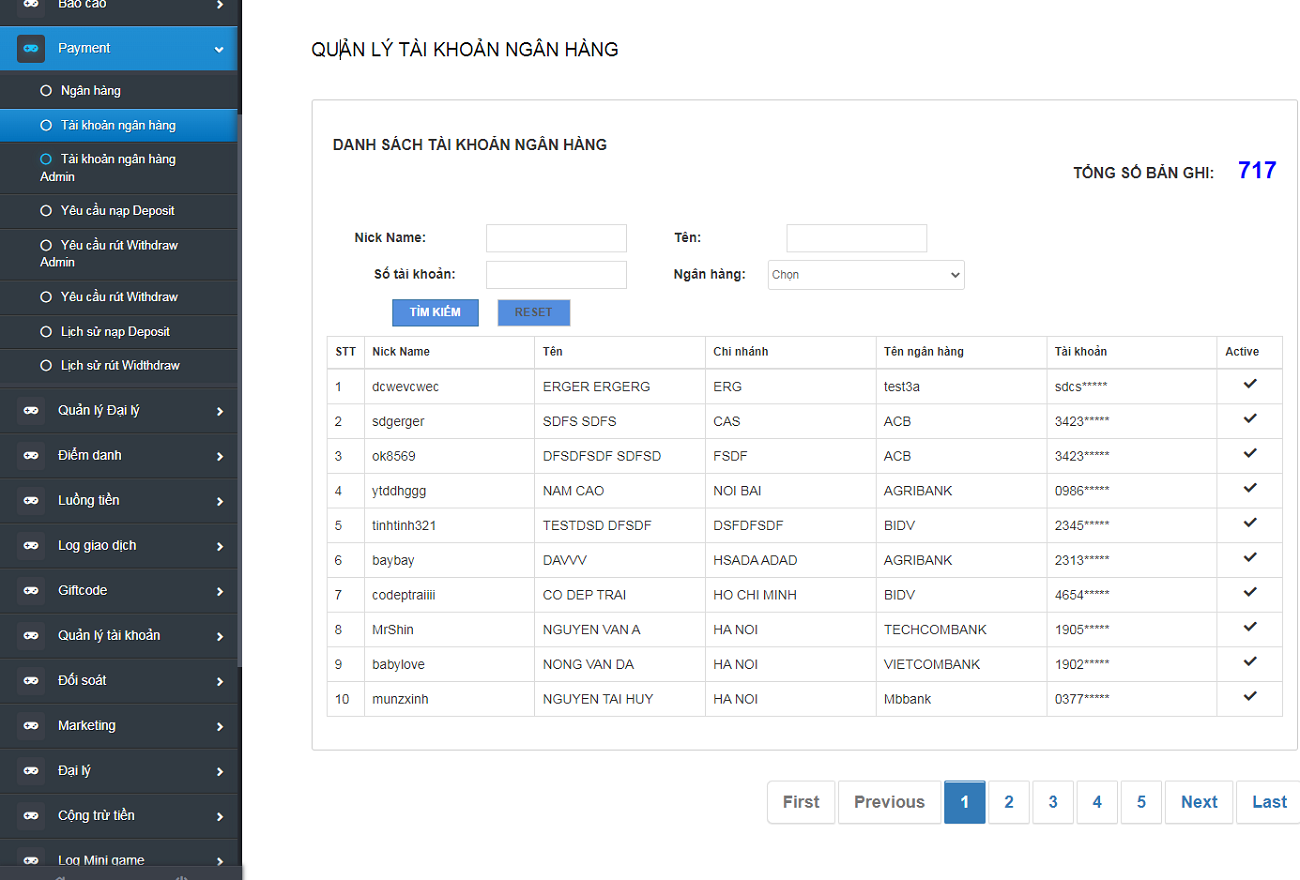Click the gamepad icon beside Cộng trừ tiền
This screenshot has width=1300, height=880.
[31, 816]
